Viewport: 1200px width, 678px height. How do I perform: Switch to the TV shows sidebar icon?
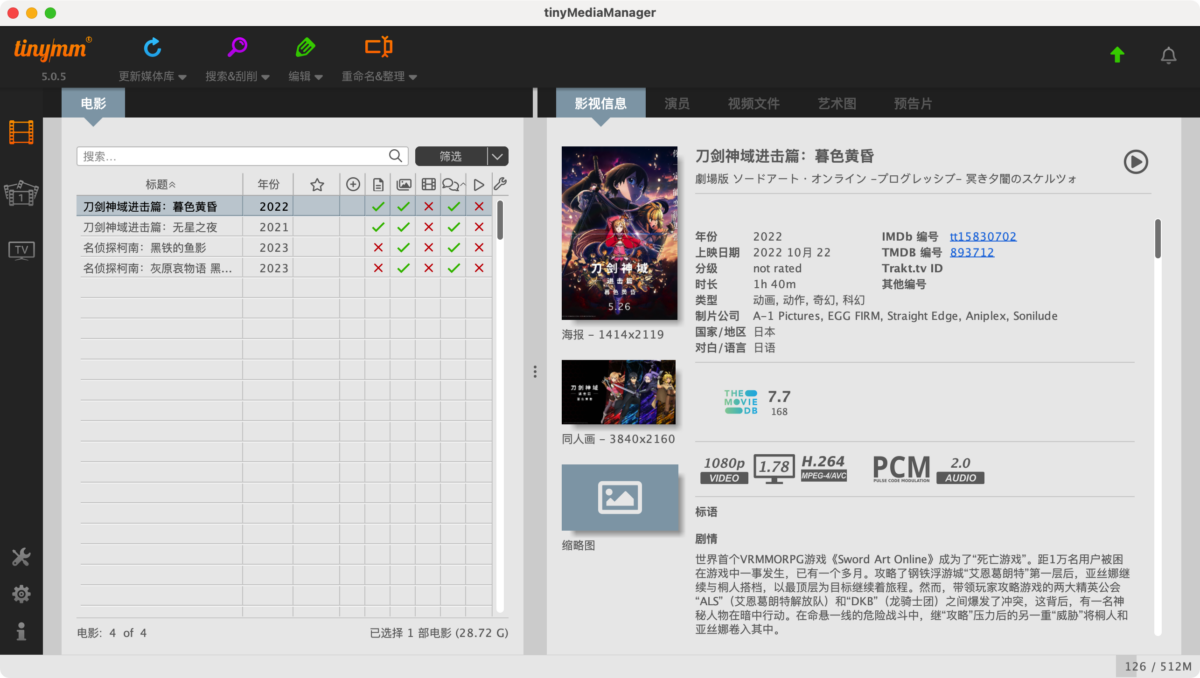tap(21, 250)
